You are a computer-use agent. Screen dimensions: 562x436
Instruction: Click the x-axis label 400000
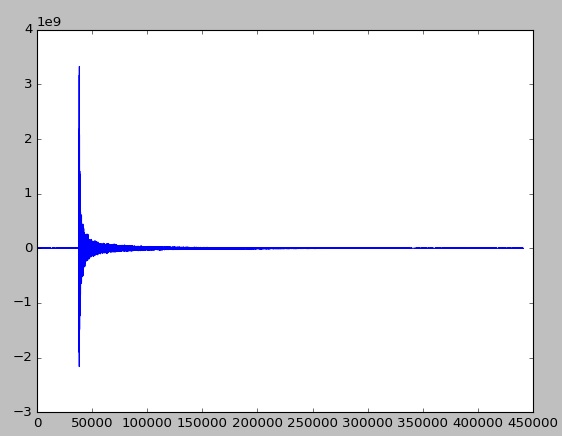(x=478, y=423)
